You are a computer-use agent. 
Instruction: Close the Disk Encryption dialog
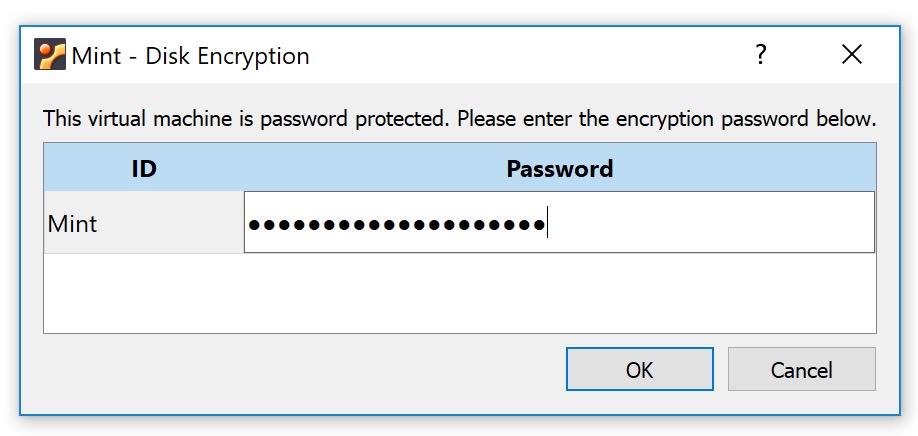click(x=852, y=55)
